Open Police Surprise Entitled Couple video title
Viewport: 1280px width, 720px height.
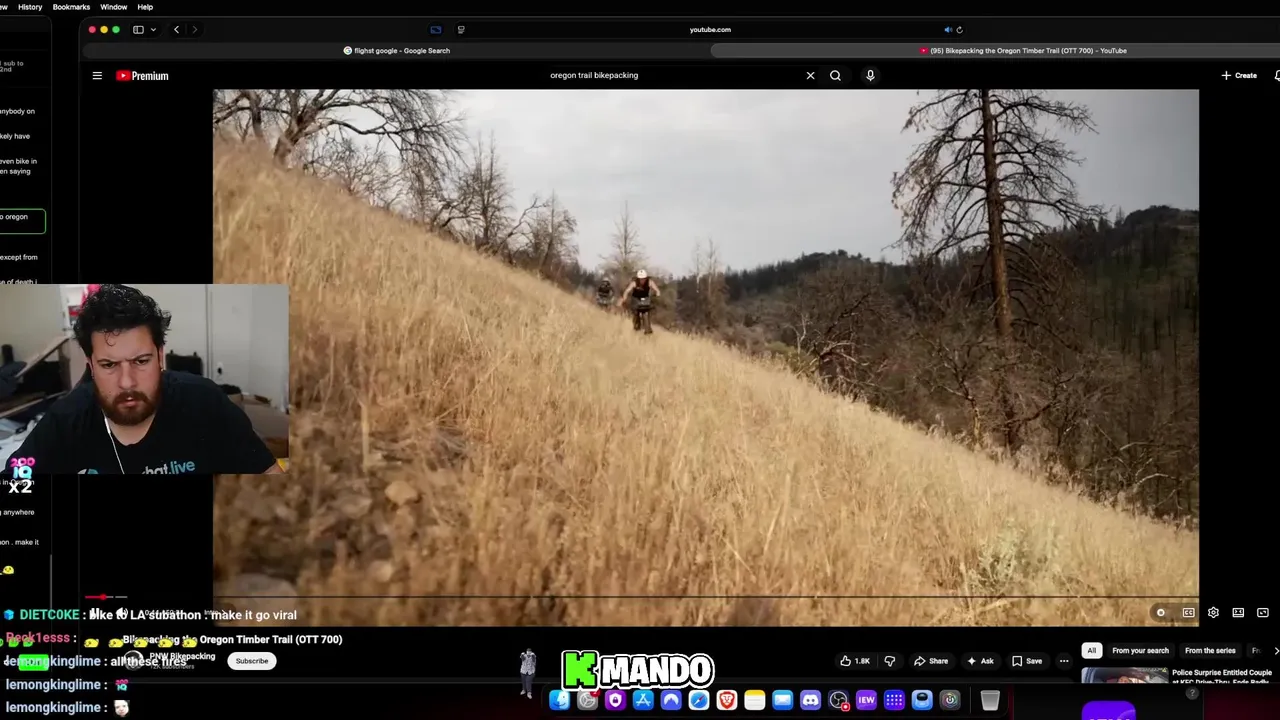pyautogui.click(x=1222, y=677)
